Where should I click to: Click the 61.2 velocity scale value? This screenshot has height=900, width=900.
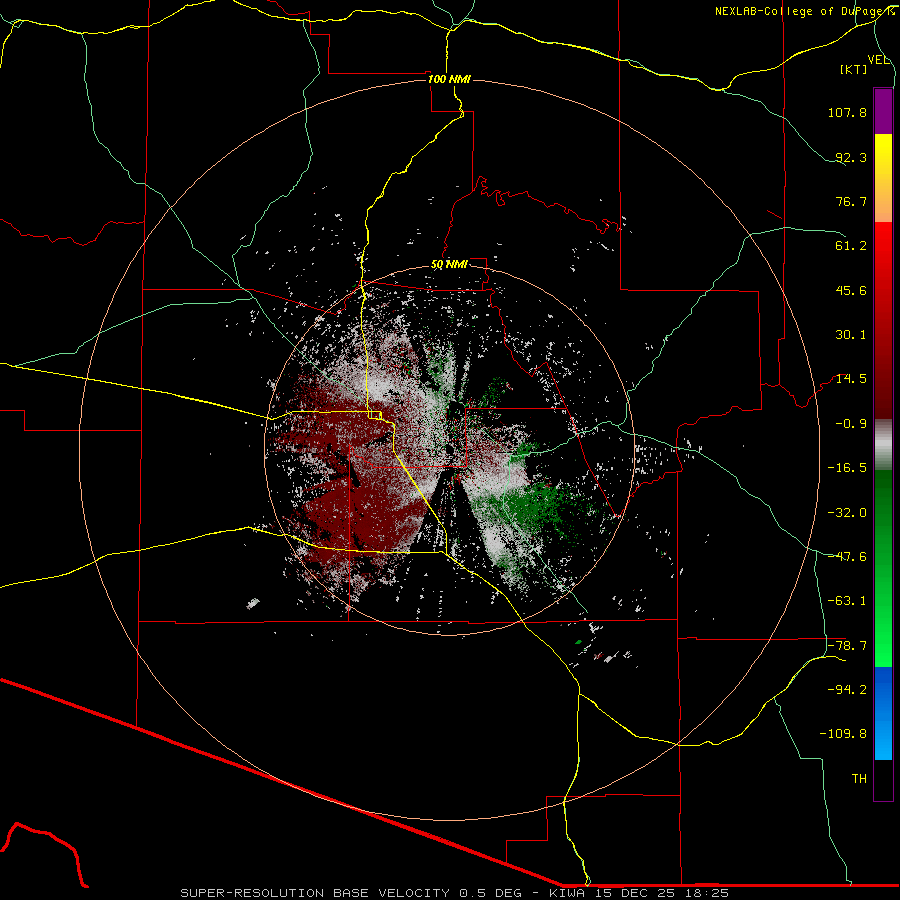[x=851, y=246]
